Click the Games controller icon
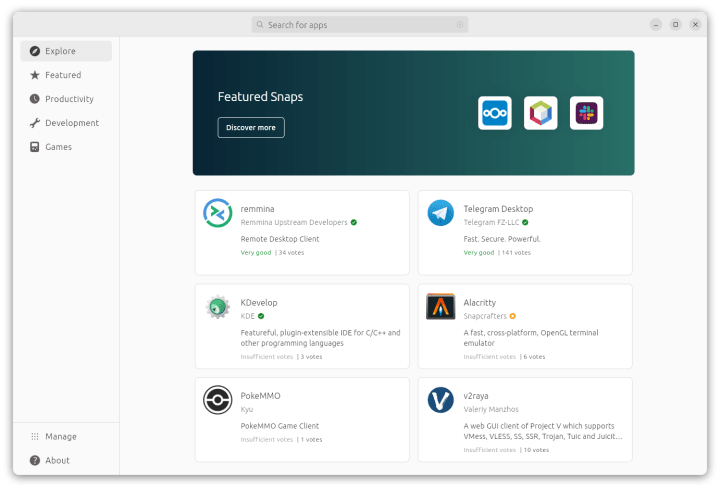The width and height of the screenshot is (720, 490). (x=35, y=147)
